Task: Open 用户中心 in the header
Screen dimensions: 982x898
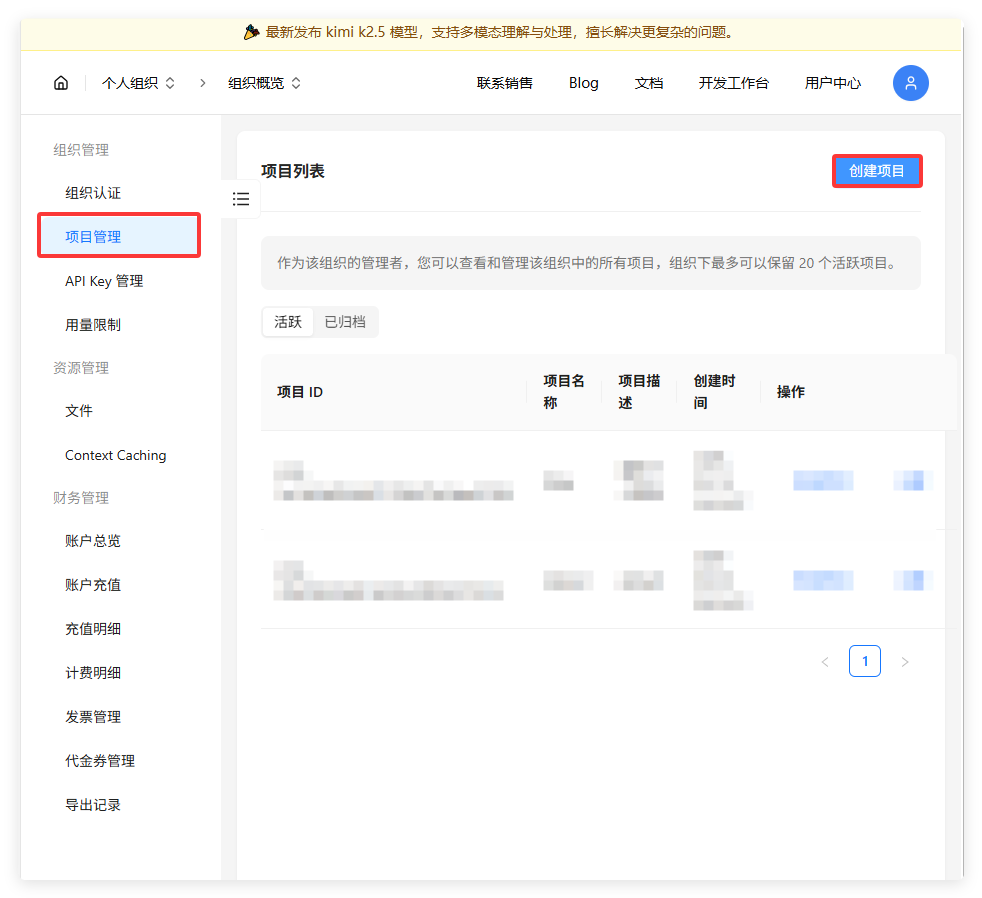Action: [x=833, y=83]
